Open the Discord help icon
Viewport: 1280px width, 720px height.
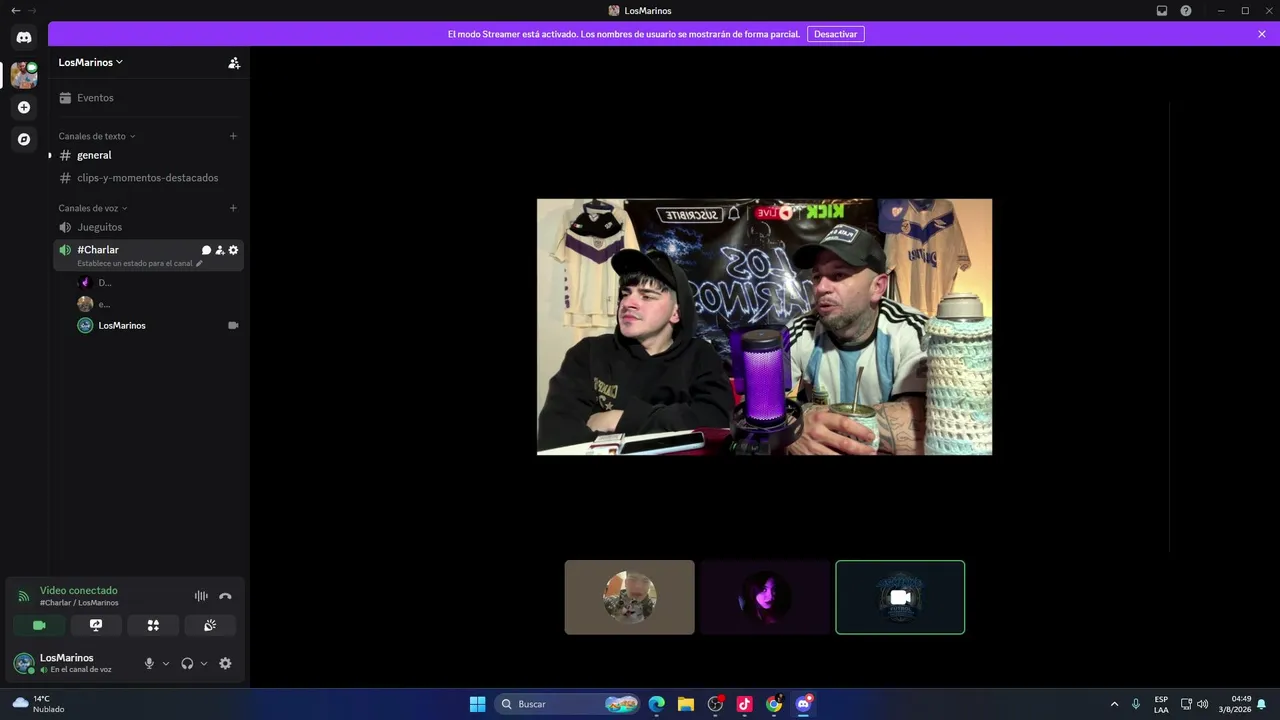(1186, 11)
